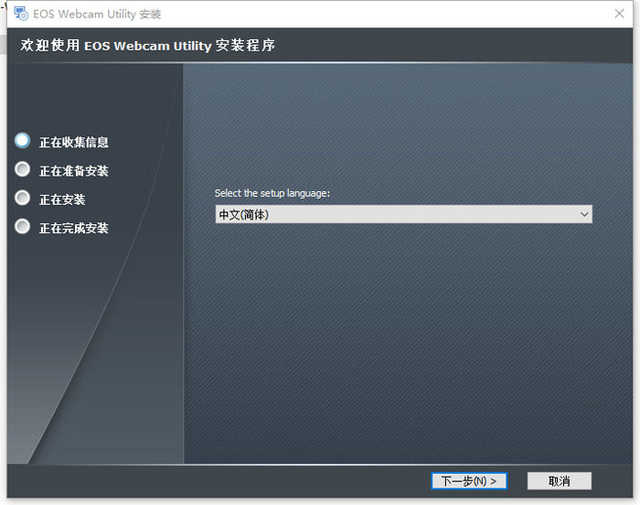Select the 正在安装 step indicator
The height and width of the screenshot is (505, 640).
pyautogui.click(x=22, y=198)
